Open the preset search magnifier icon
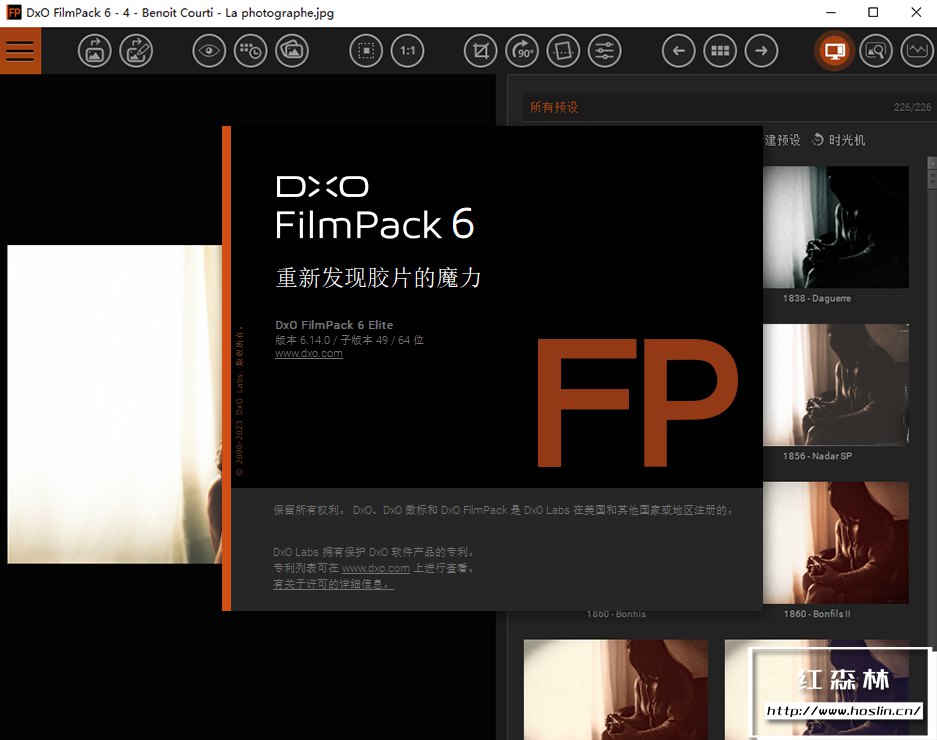The width and height of the screenshot is (937, 740). click(x=876, y=51)
